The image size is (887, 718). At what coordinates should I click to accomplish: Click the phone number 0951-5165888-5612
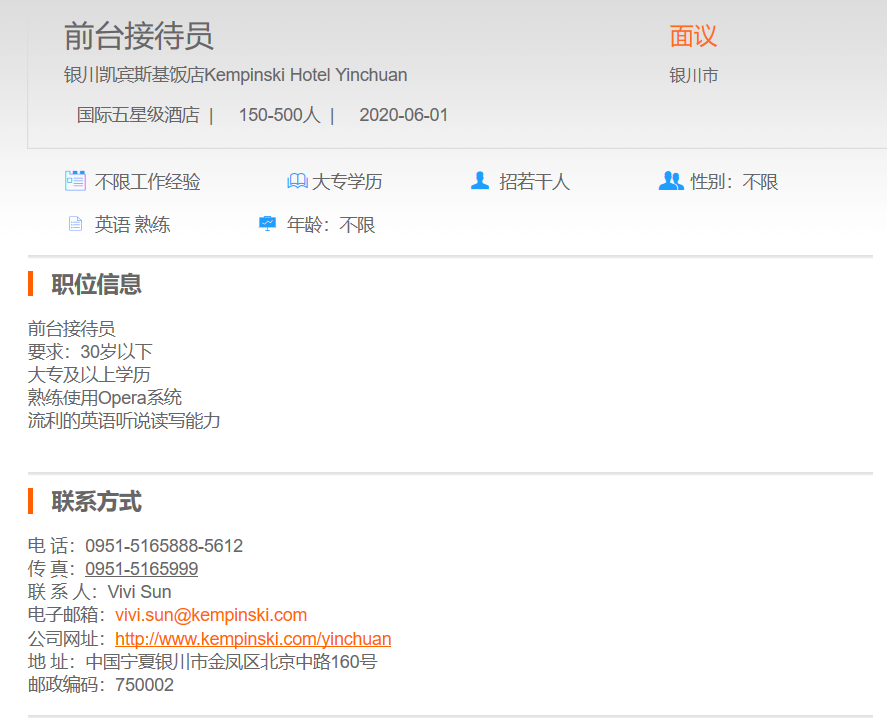(164, 546)
